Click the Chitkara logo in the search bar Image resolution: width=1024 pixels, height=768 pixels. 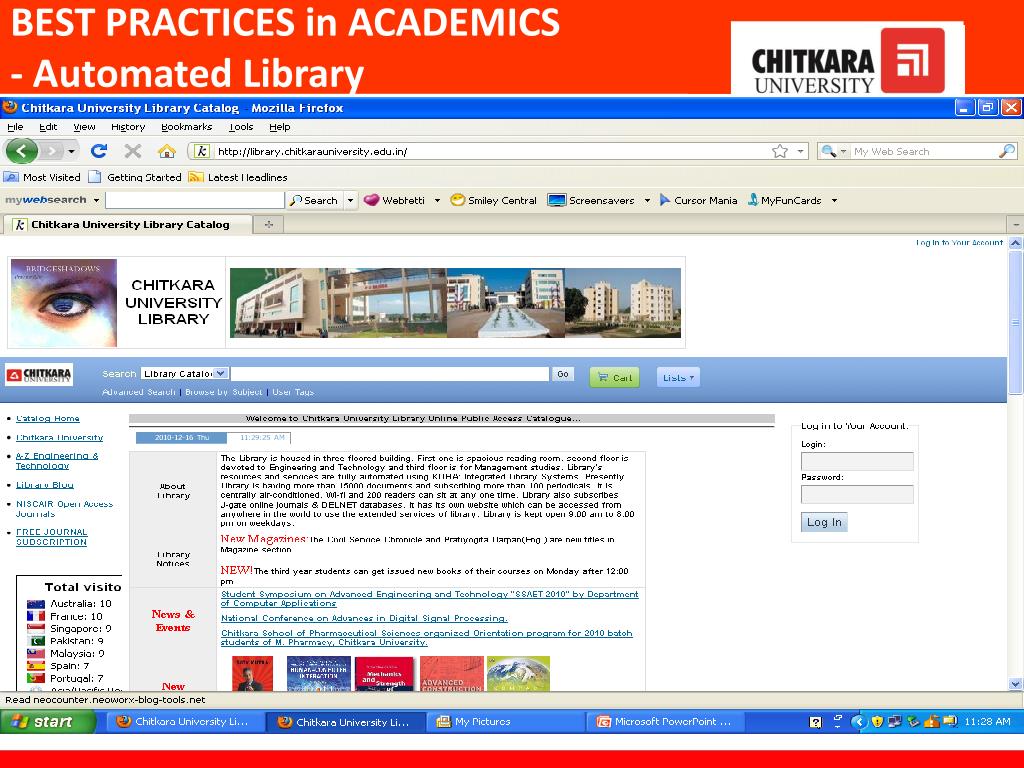point(39,375)
